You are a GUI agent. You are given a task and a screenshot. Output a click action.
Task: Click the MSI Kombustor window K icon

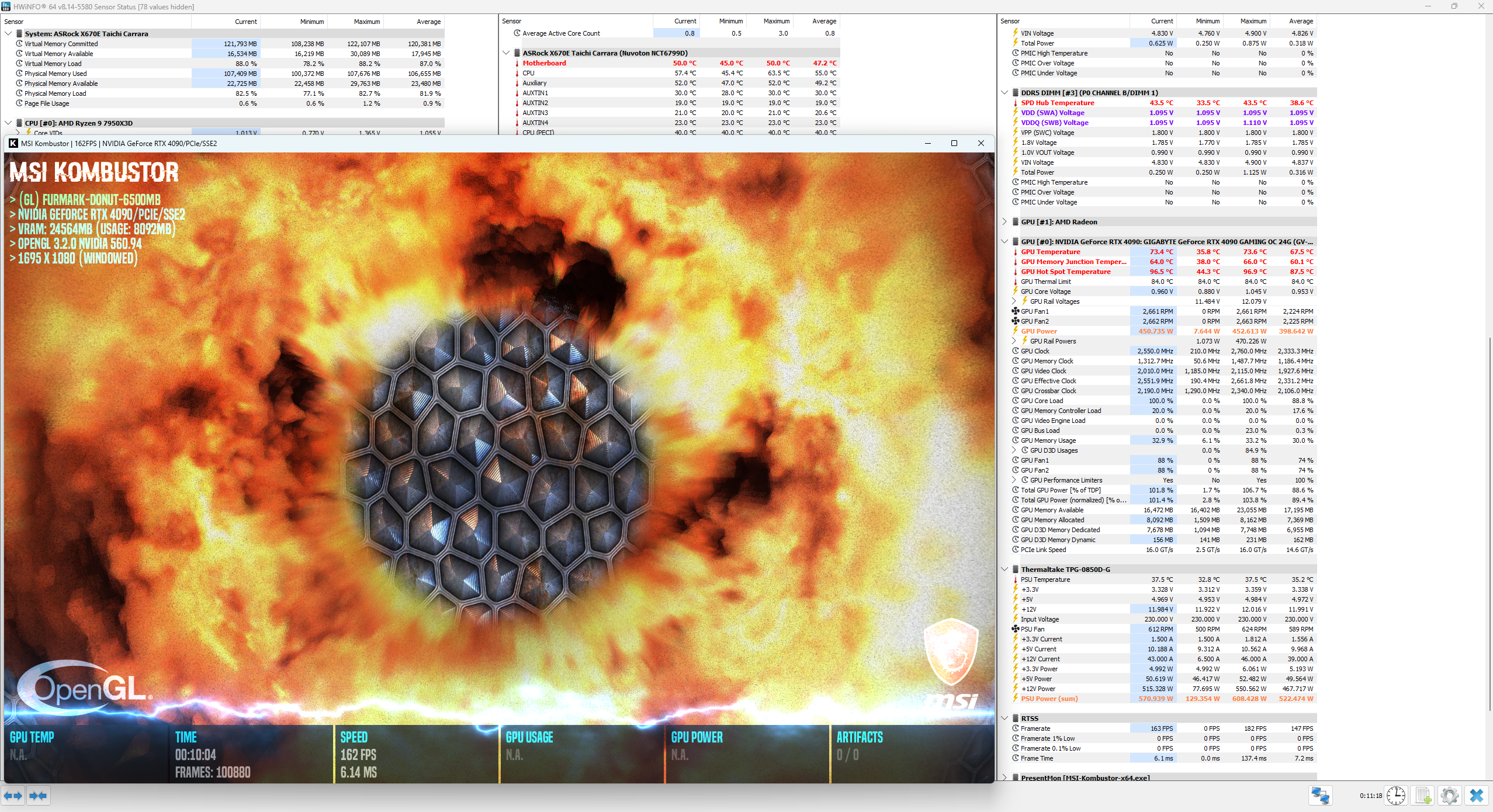click(13, 143)
